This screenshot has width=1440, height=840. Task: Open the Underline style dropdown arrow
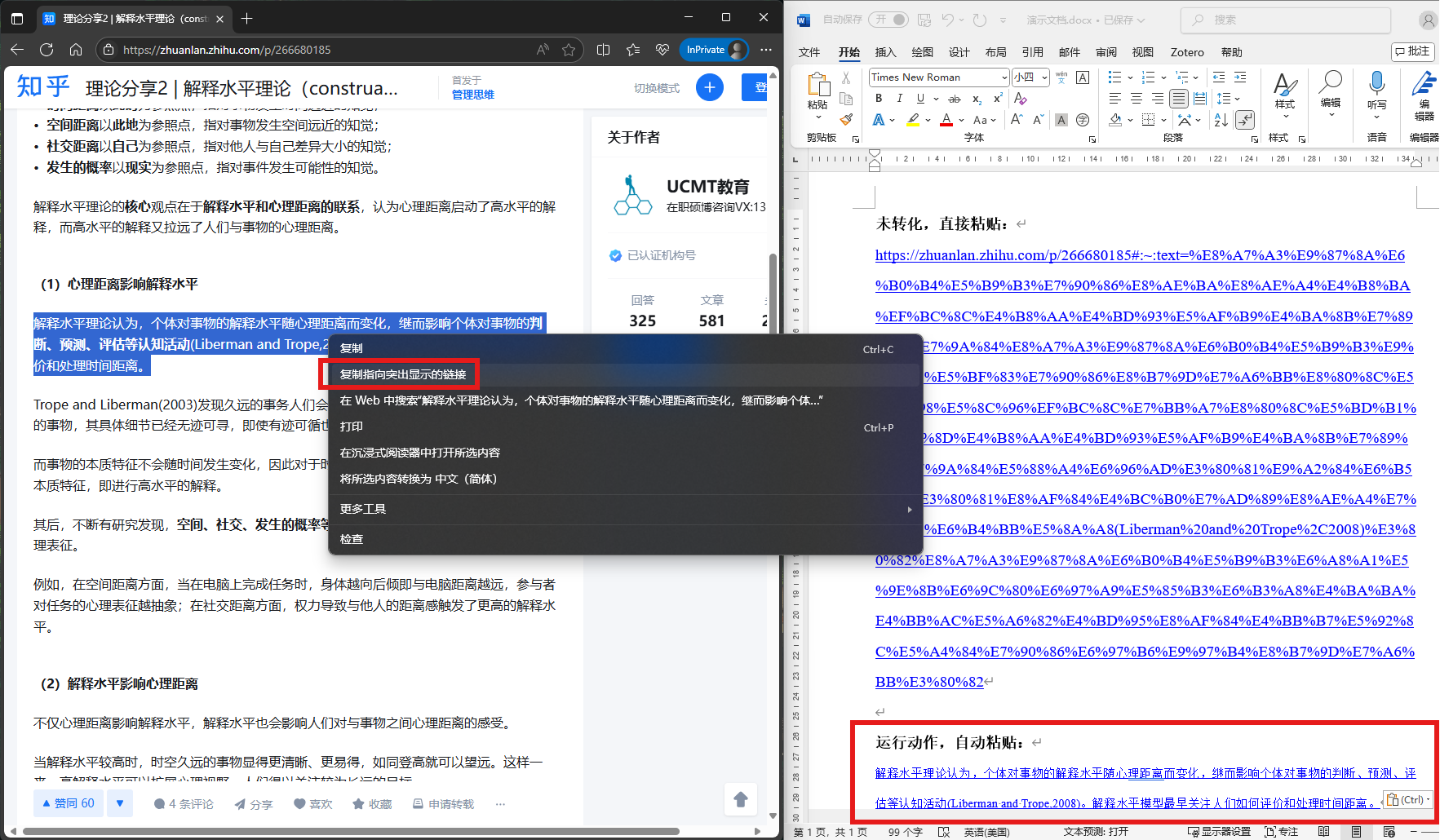coord(936,99)
